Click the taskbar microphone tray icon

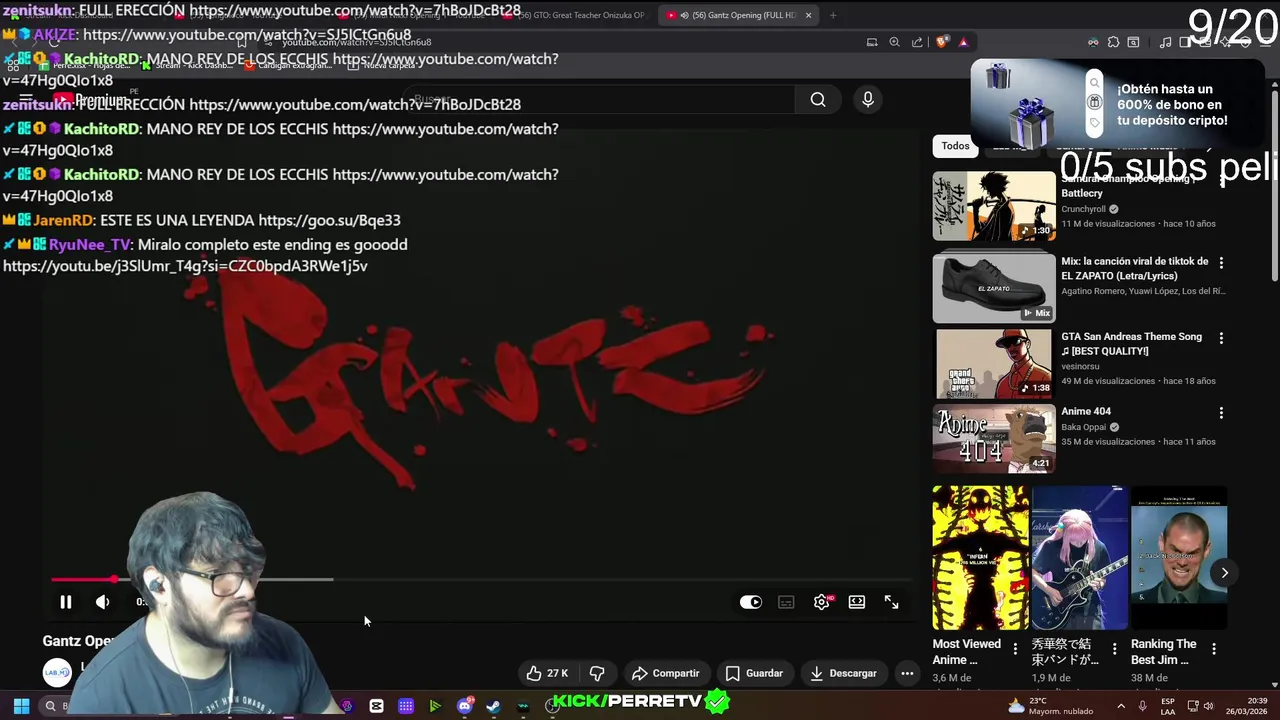coord(1143,706)
